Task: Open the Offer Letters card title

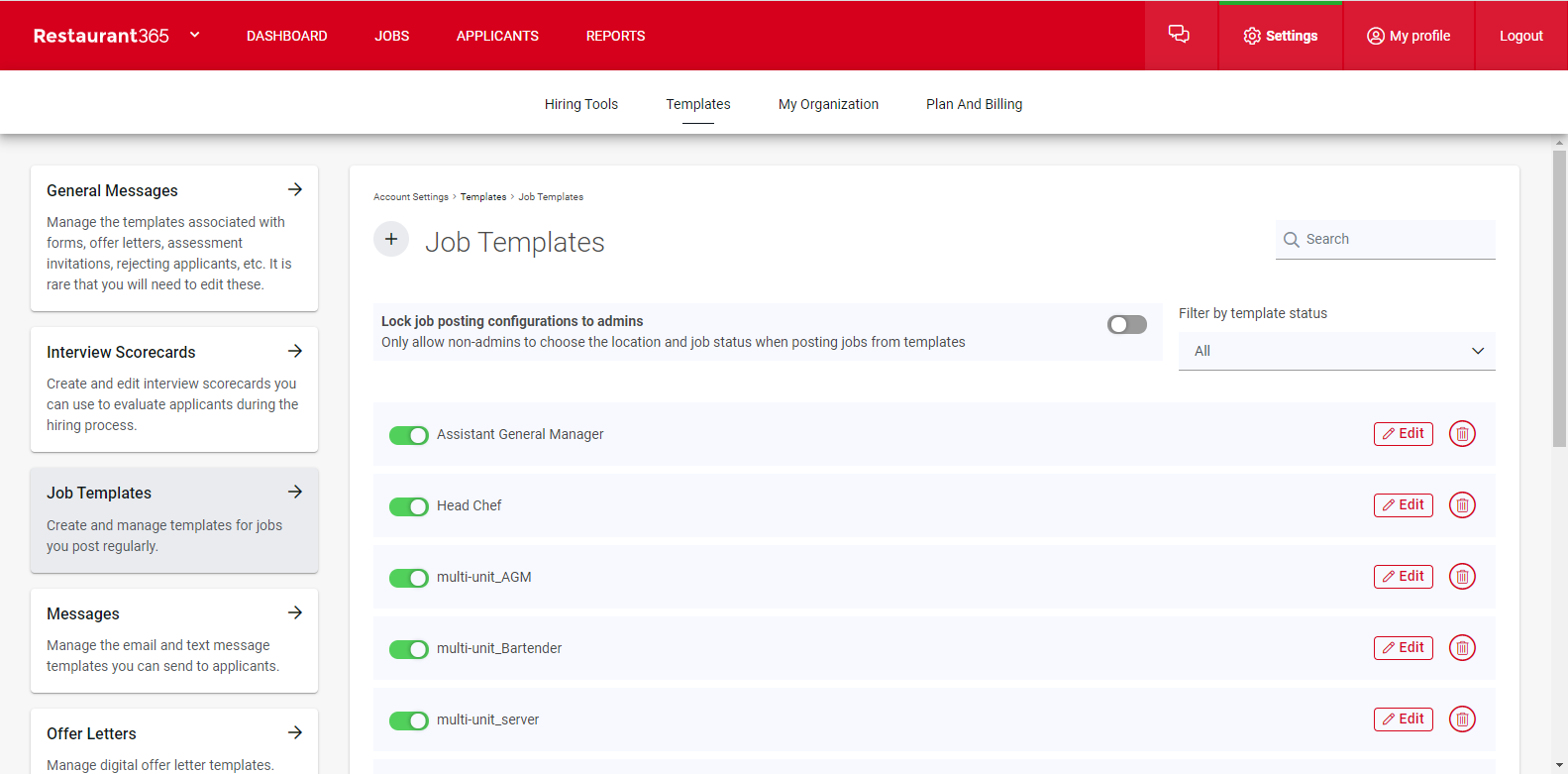Action: click(x=91, y=733)
